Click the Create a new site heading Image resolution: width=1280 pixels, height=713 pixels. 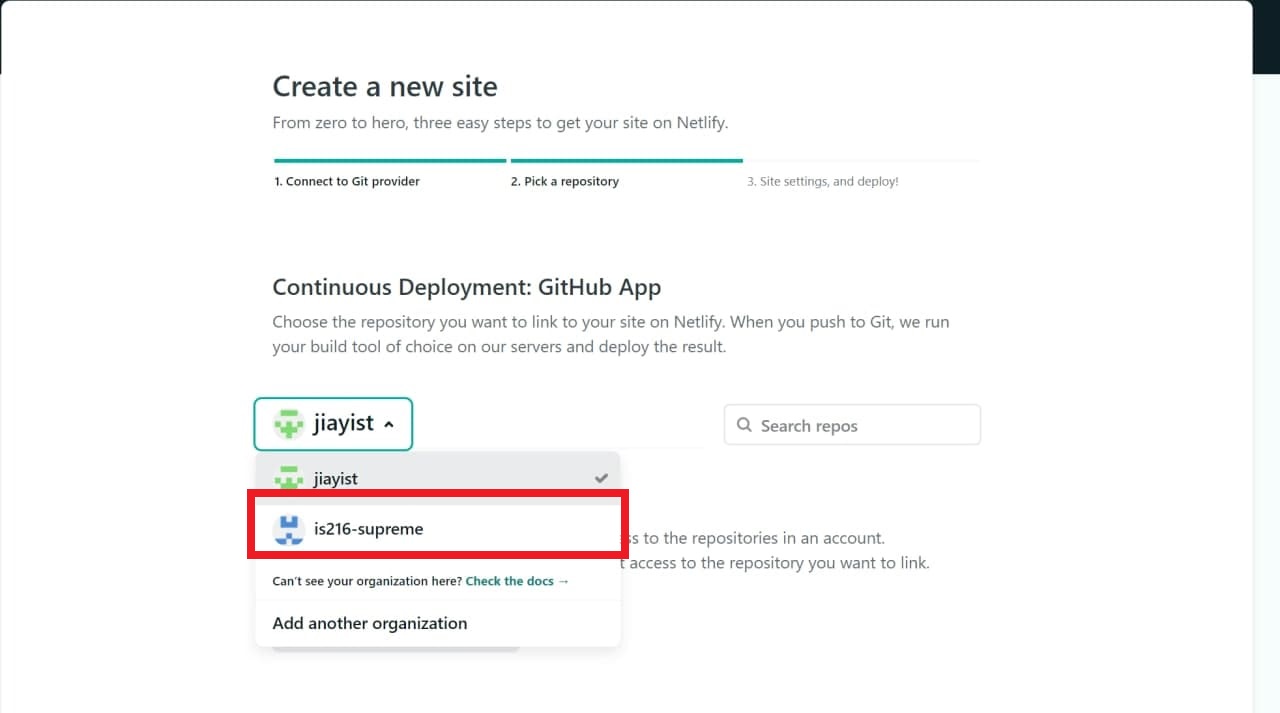pos(385,86)
